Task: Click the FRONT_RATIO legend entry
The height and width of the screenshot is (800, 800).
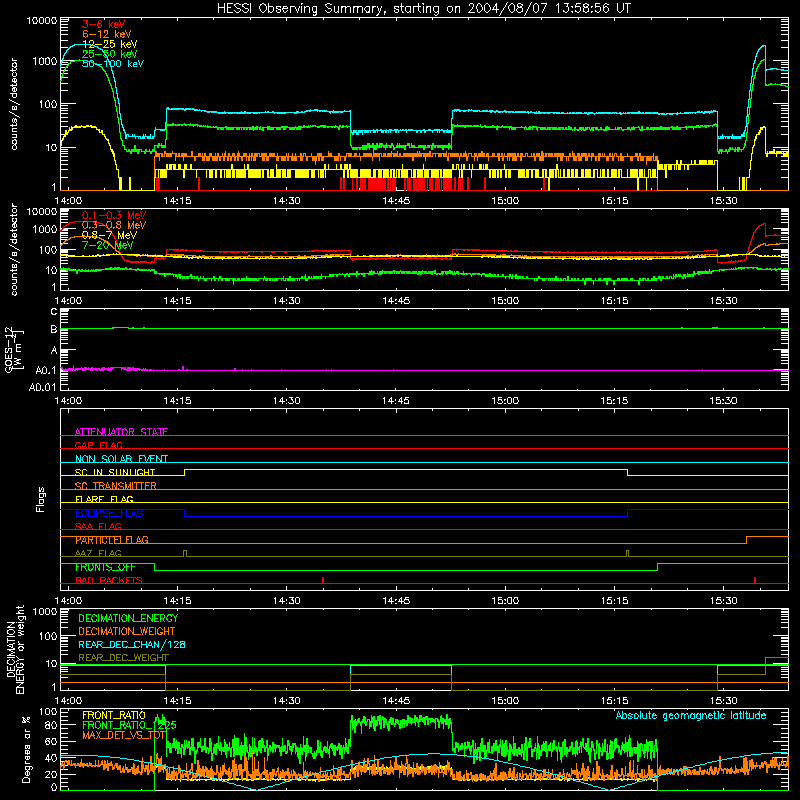Action: [114, 715]
